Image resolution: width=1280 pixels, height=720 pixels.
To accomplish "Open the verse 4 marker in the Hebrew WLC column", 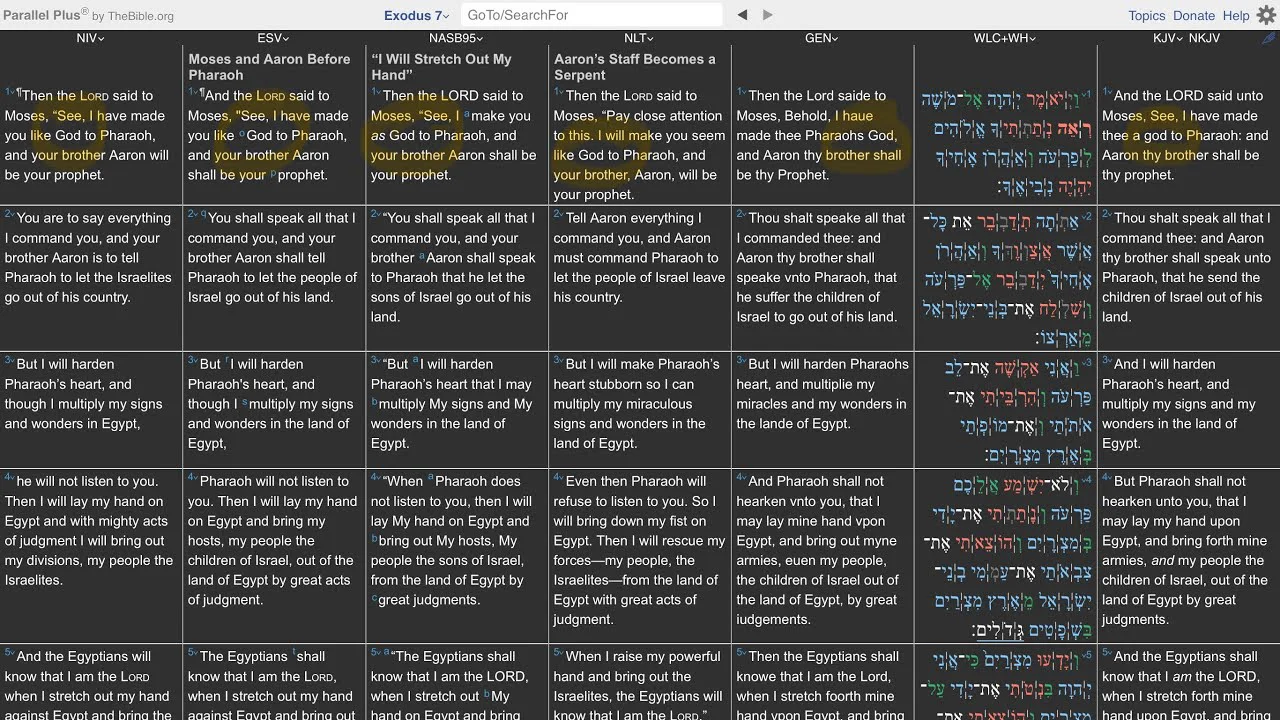I will coord(1086,482).
